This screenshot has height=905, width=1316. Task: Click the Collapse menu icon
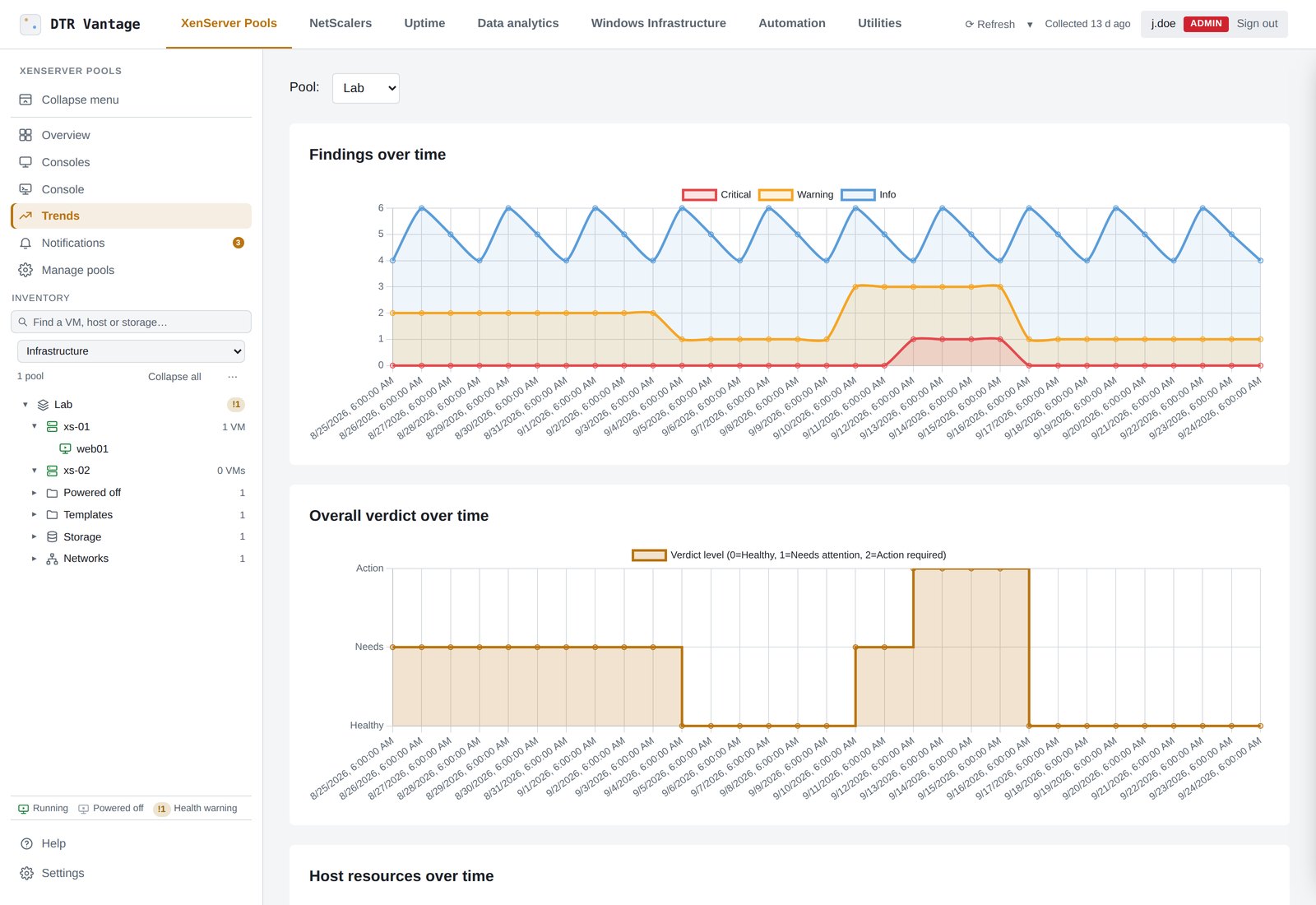(x=25, y=100)
